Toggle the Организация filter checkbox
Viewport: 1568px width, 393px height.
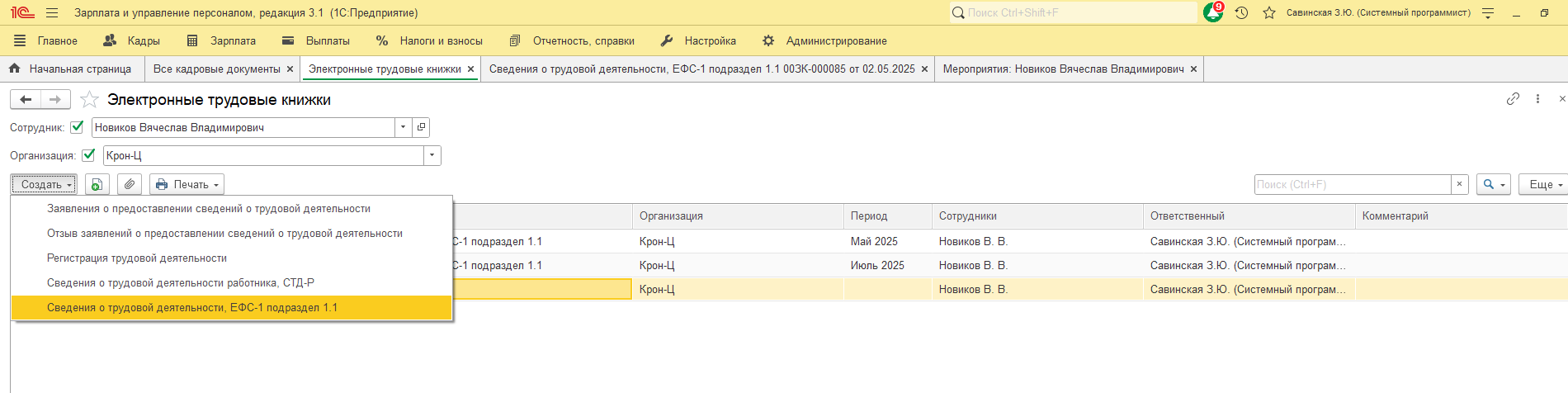88,155
